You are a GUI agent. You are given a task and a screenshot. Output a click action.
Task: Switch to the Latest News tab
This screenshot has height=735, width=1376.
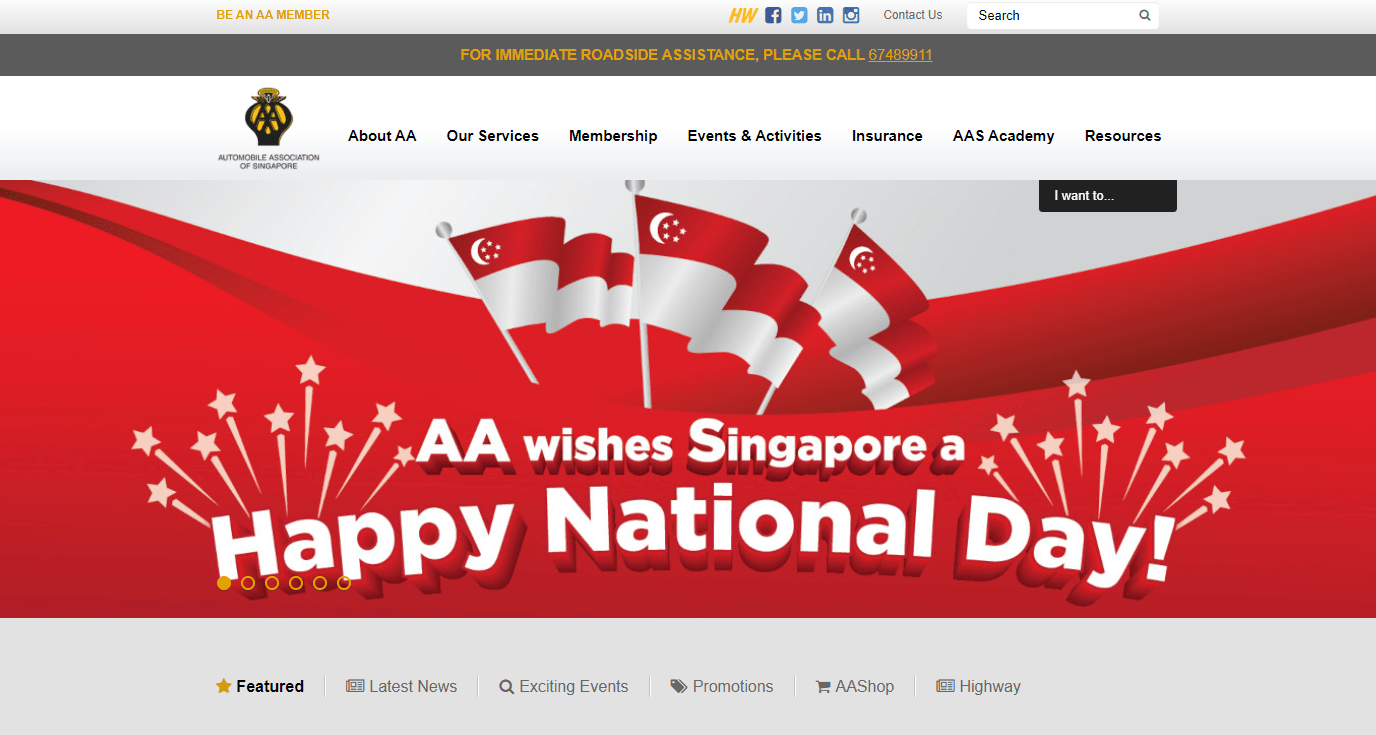point(402,687)
